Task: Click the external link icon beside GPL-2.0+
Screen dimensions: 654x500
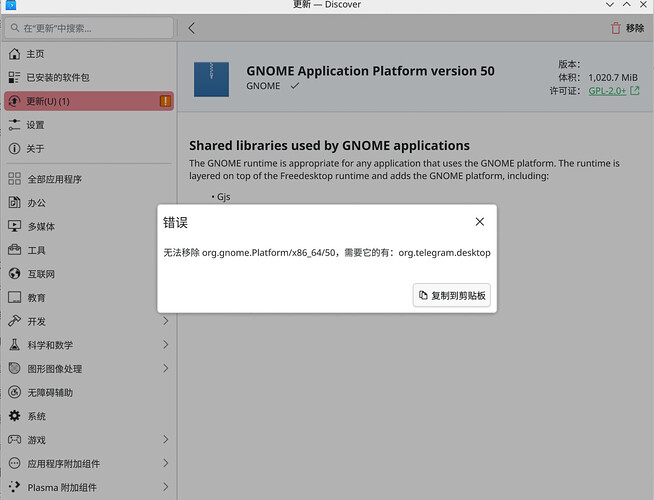Action: (634, 90)
